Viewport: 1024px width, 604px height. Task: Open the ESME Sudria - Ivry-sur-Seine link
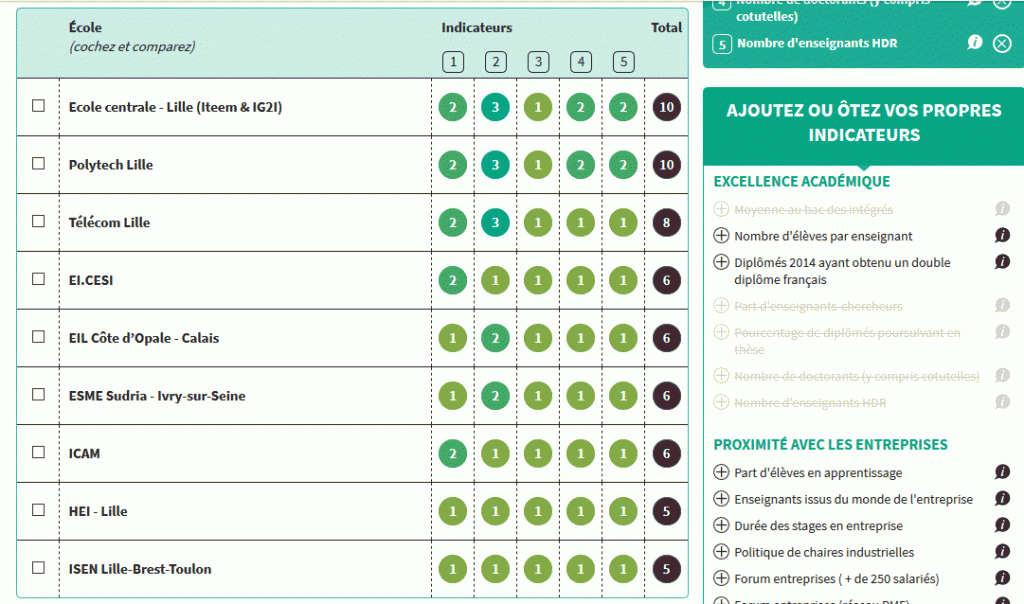(157, 396)
